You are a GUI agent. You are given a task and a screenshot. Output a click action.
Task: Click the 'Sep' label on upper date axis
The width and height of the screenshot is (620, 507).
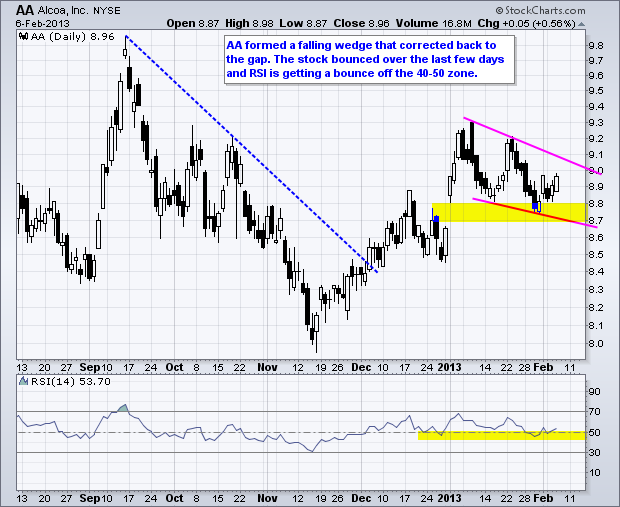point(89,367)
